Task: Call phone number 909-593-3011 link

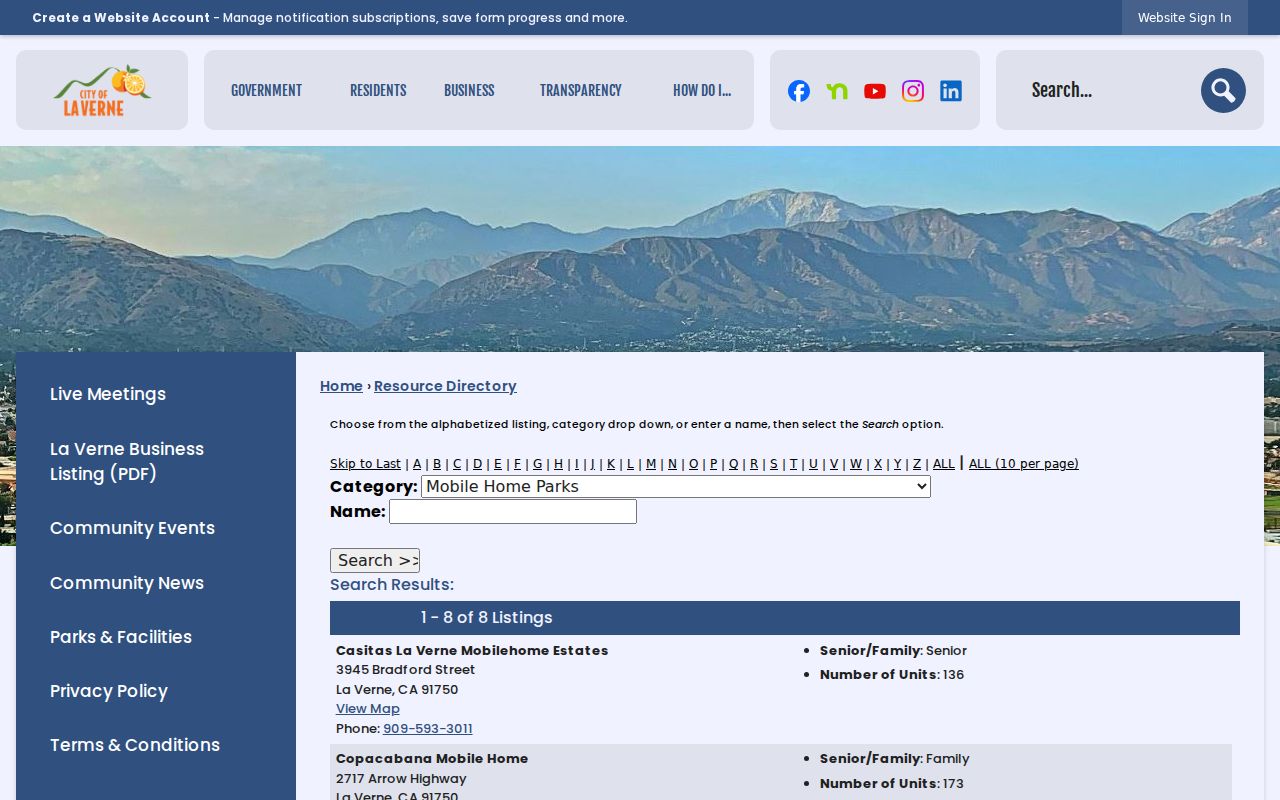Action: [428, 729]
